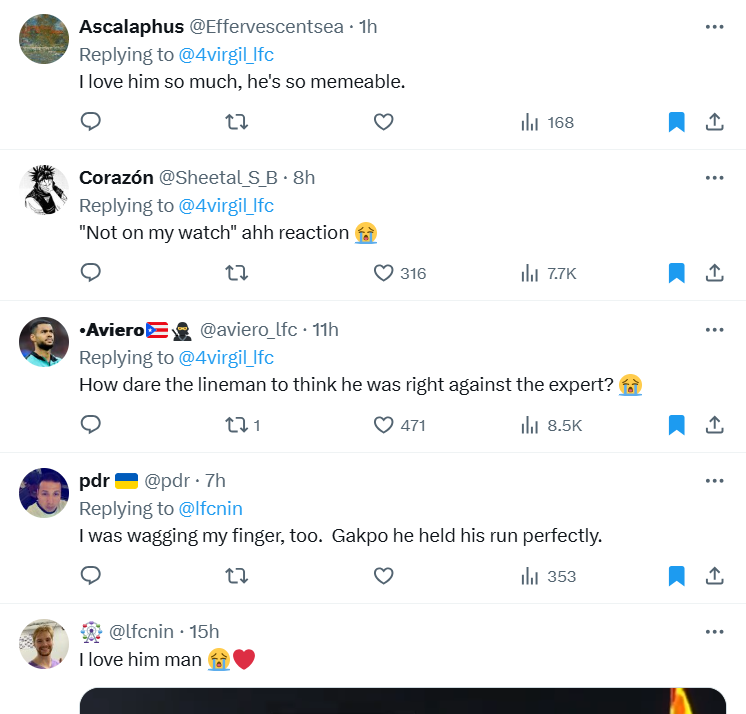Viewport: 746px width, 714px height.
Task: Like Ascalaphus's tweet
Action: [383, 122]
